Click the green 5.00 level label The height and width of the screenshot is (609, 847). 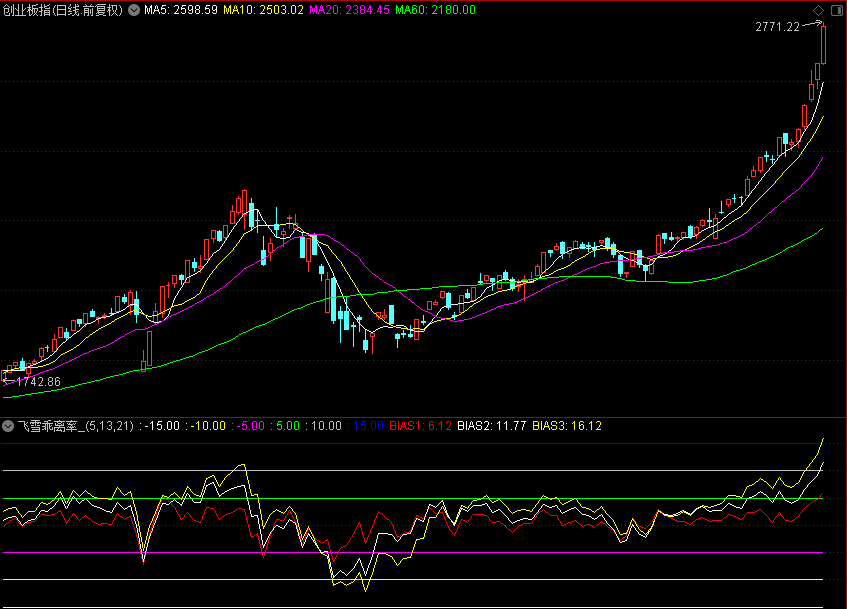coord(285,426)
